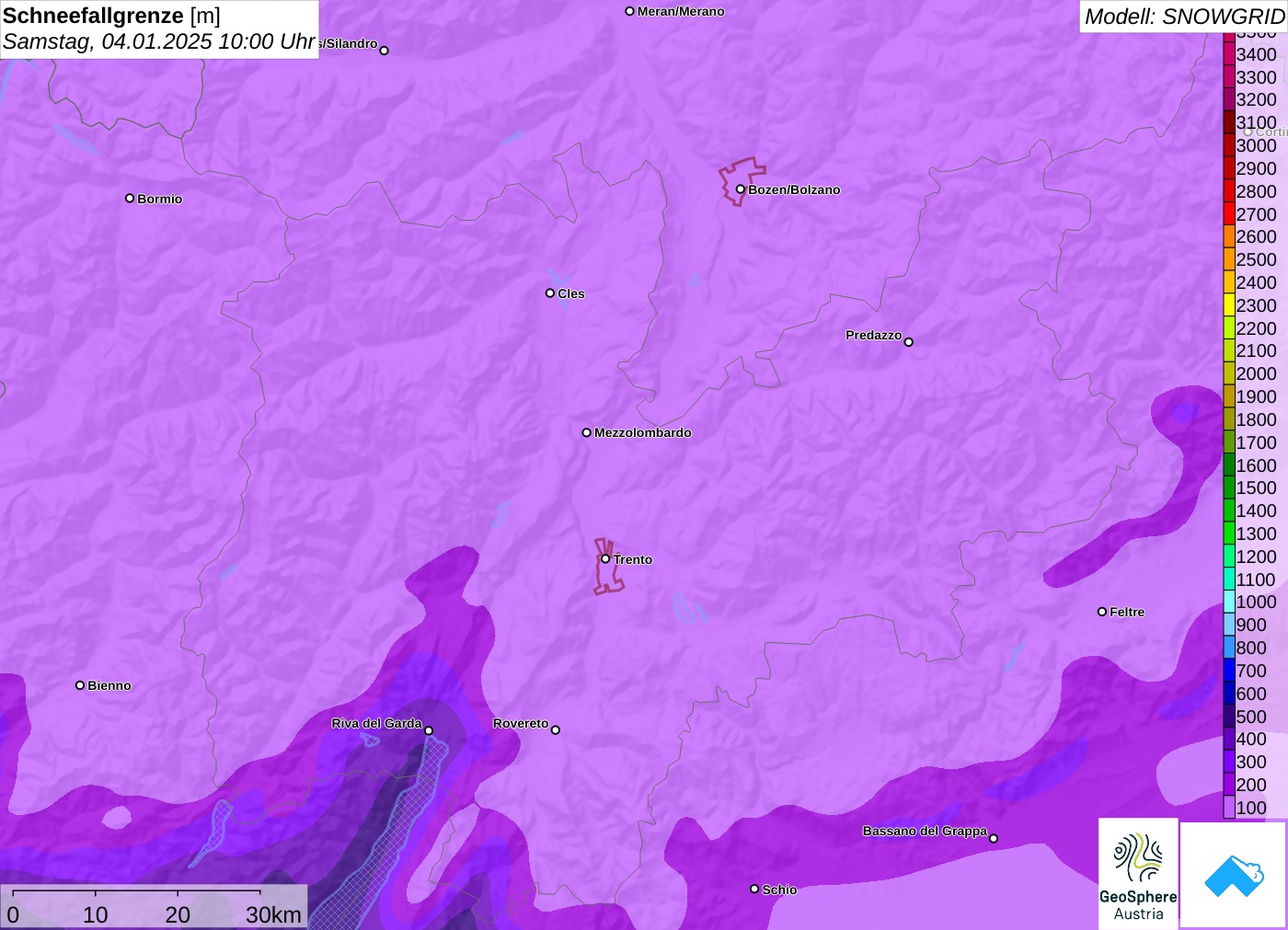Click the GeoSphere Austria logo
This screenshot has width=1288, height=930.
(1138, 873)
